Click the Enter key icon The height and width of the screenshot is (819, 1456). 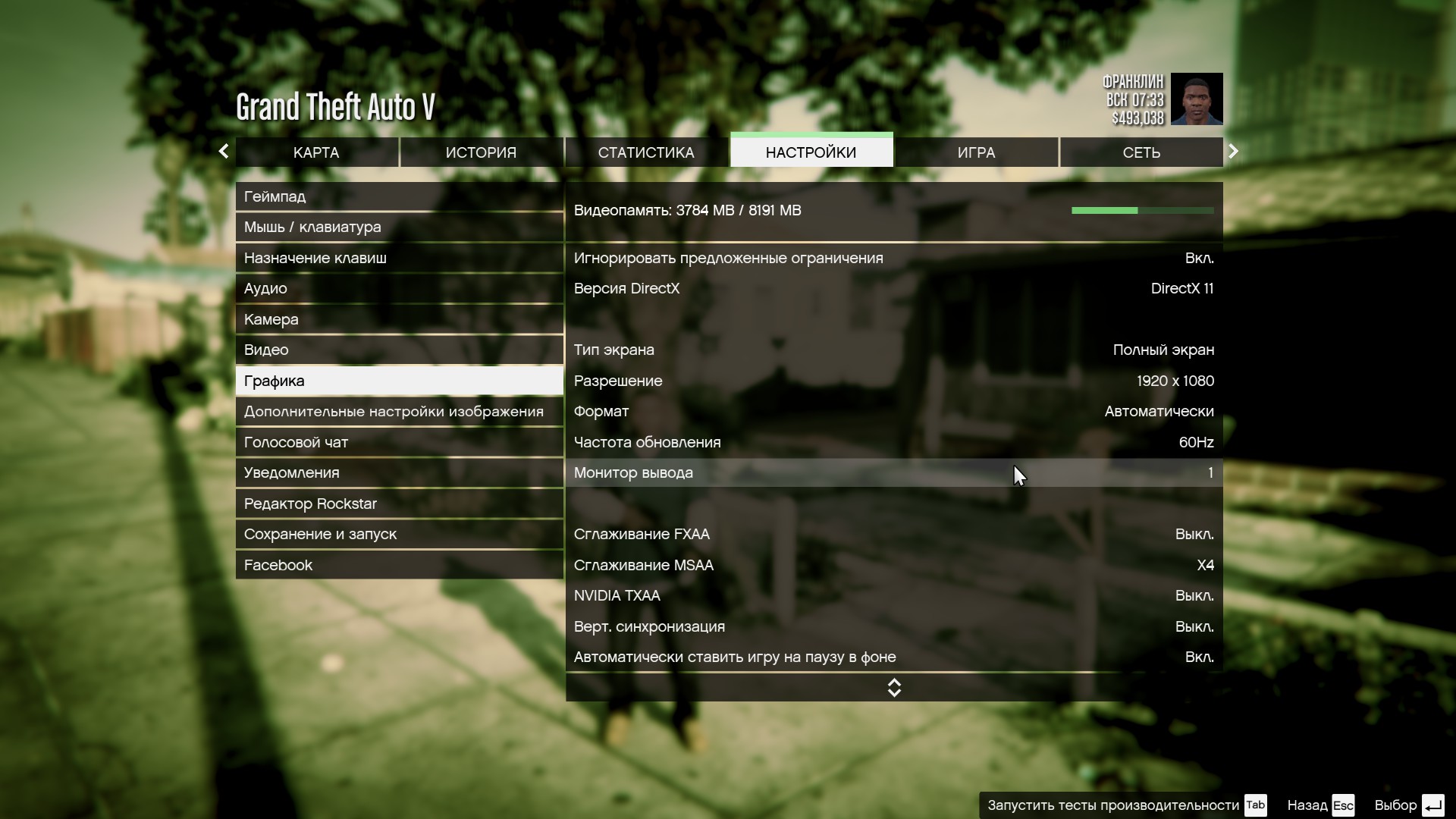point(1432,805)
